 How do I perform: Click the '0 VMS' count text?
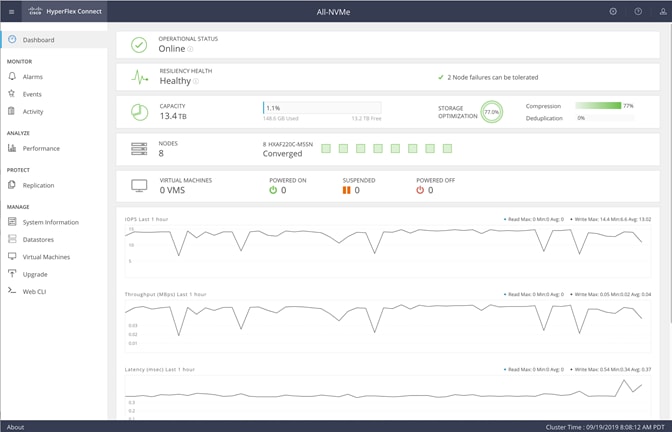coord(172,190)
